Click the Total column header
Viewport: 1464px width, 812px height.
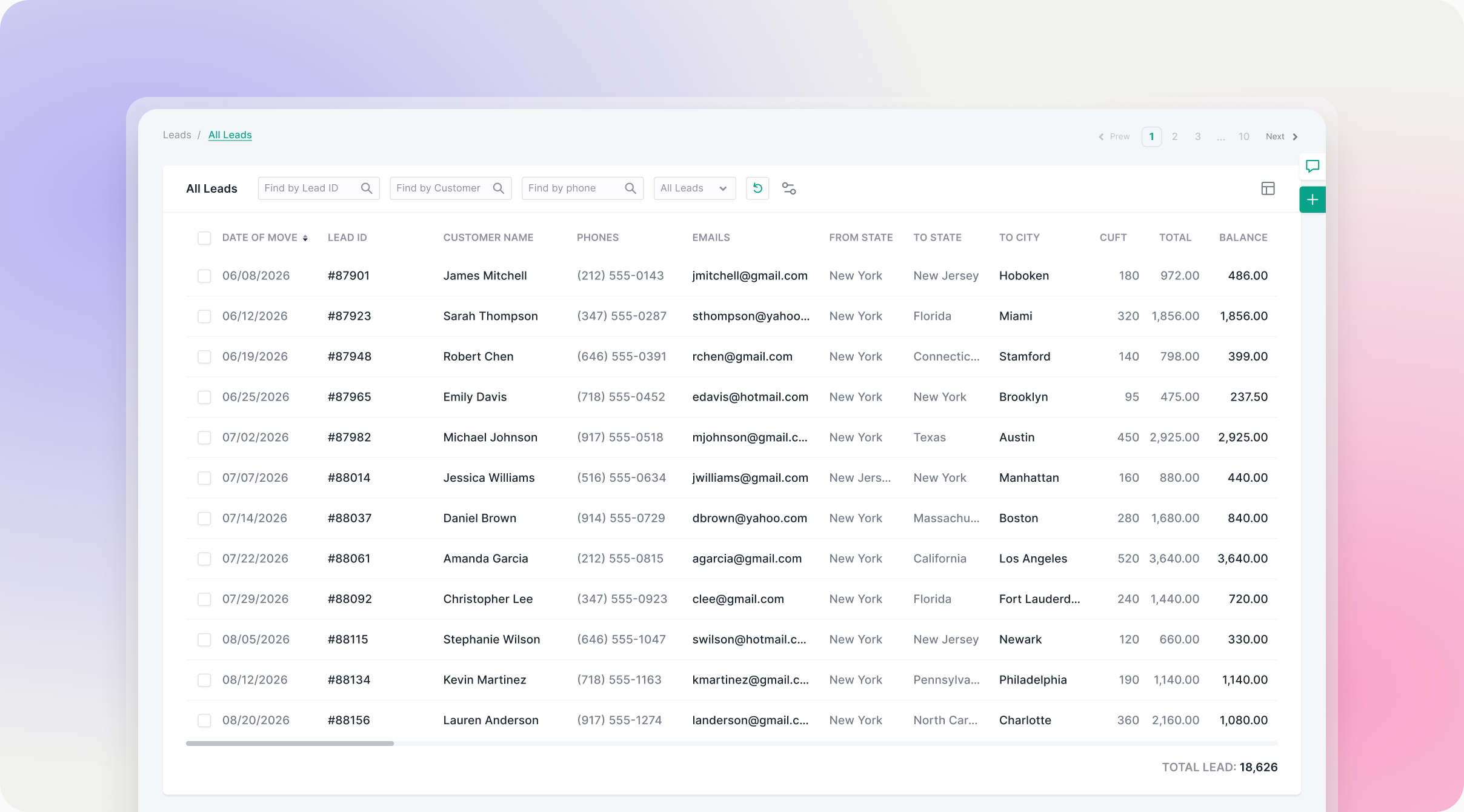pos(1175,238)
